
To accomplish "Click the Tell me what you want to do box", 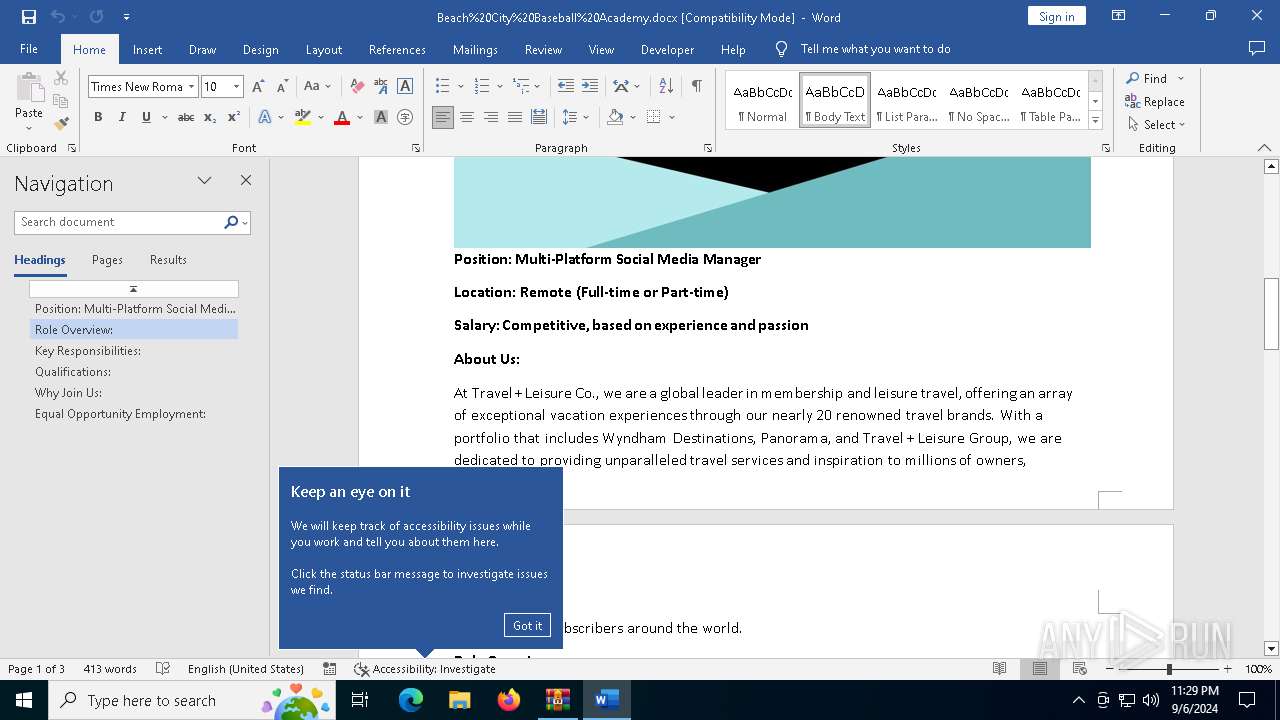I will (x=875, y=49).
